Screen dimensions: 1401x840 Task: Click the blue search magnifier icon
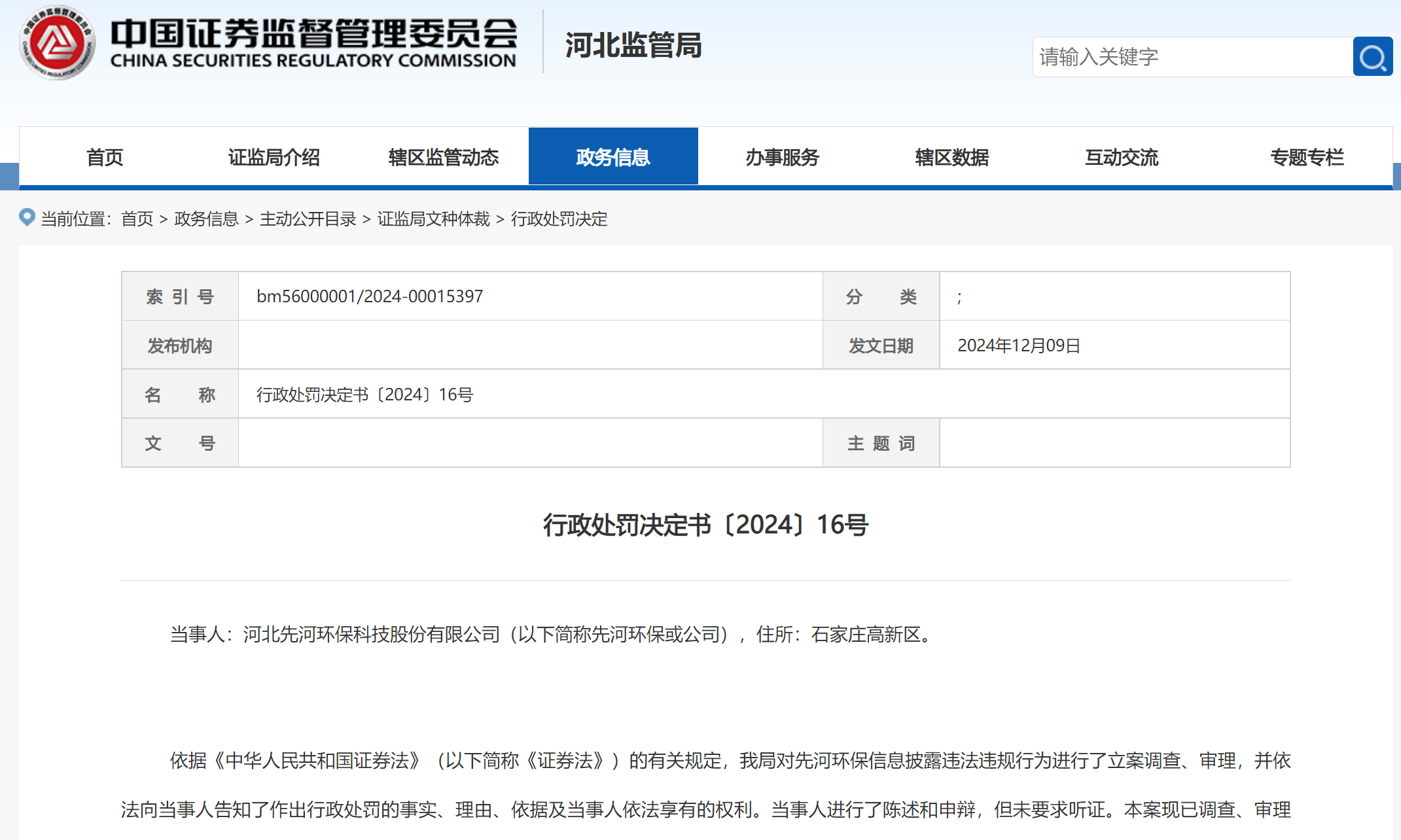1372,57
